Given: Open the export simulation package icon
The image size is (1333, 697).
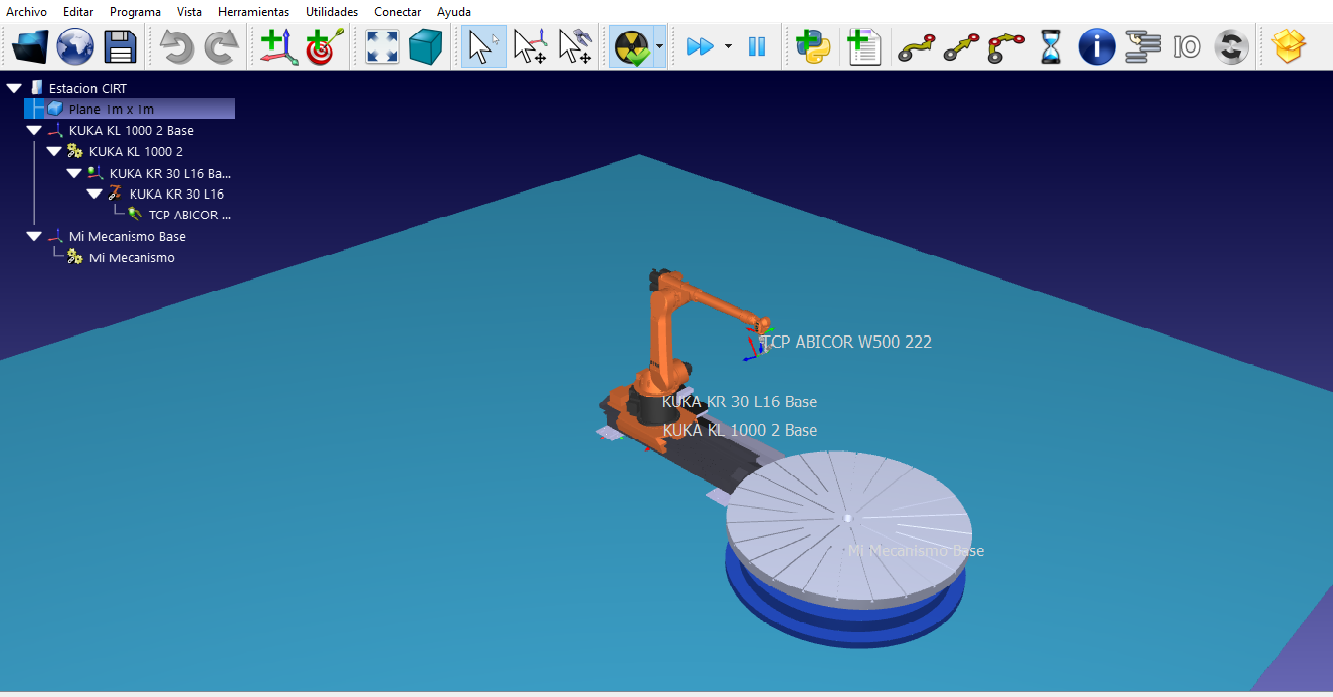Looking at the screenshot, I should [1289, 47].
